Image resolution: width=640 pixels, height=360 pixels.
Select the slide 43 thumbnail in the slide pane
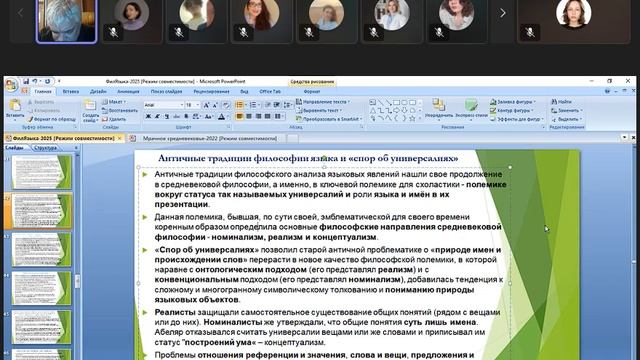(x=41, y=249)
